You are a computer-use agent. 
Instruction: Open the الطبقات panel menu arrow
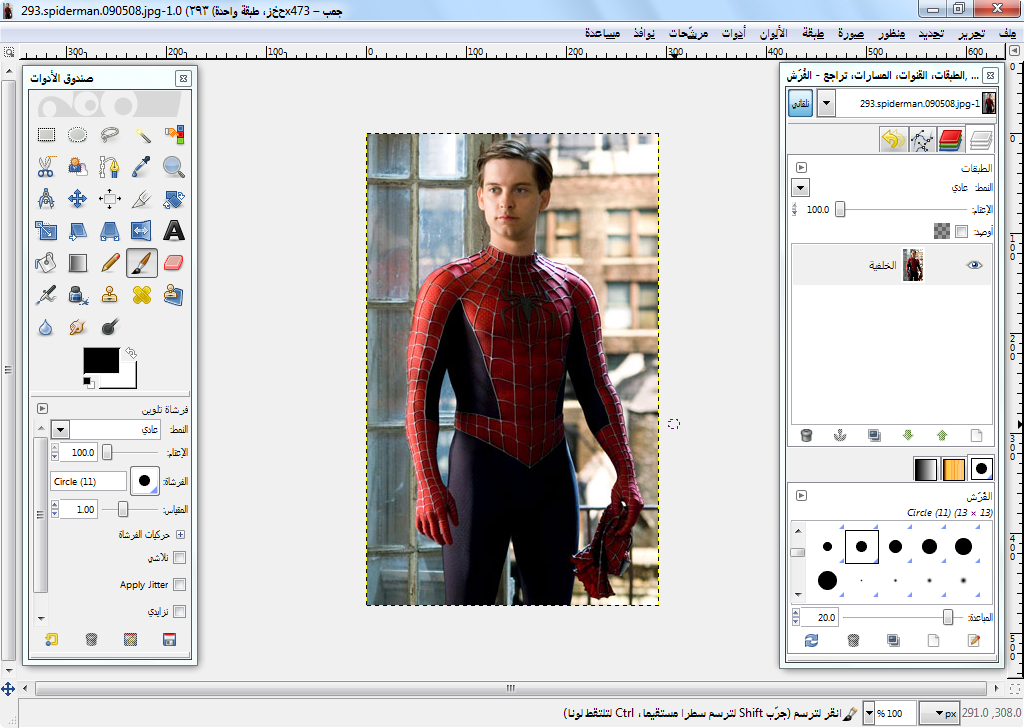pos(801,168)
